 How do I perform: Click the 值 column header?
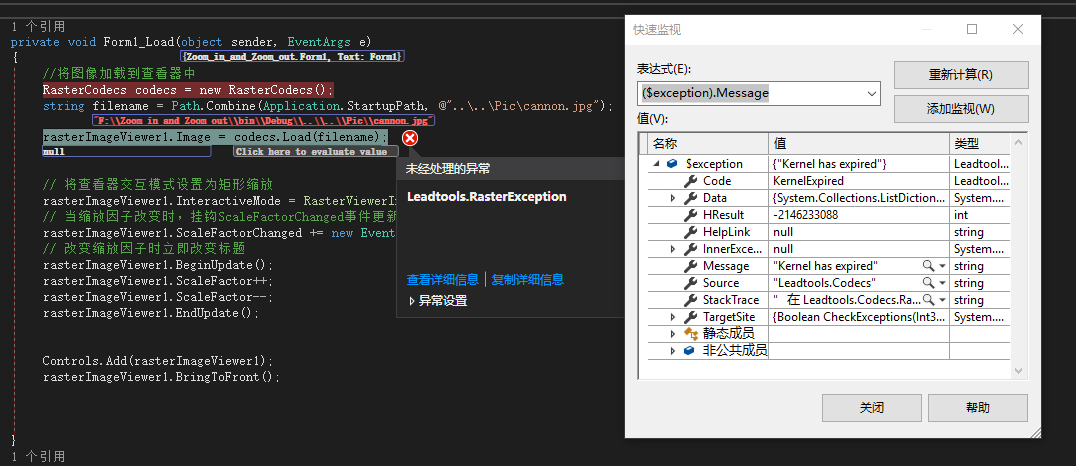pos(858,144)
